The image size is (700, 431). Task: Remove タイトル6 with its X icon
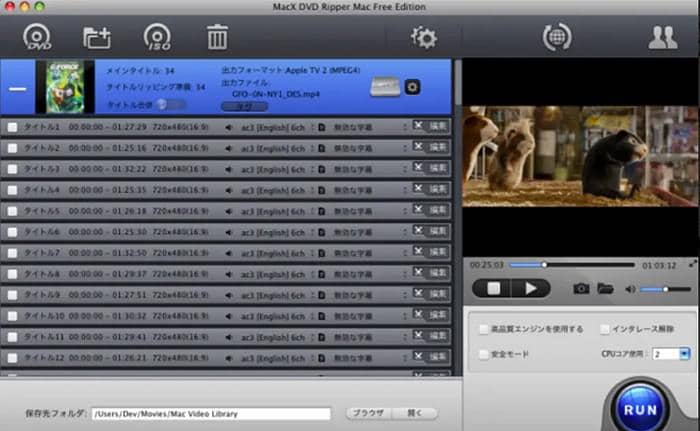click(418, 230)
